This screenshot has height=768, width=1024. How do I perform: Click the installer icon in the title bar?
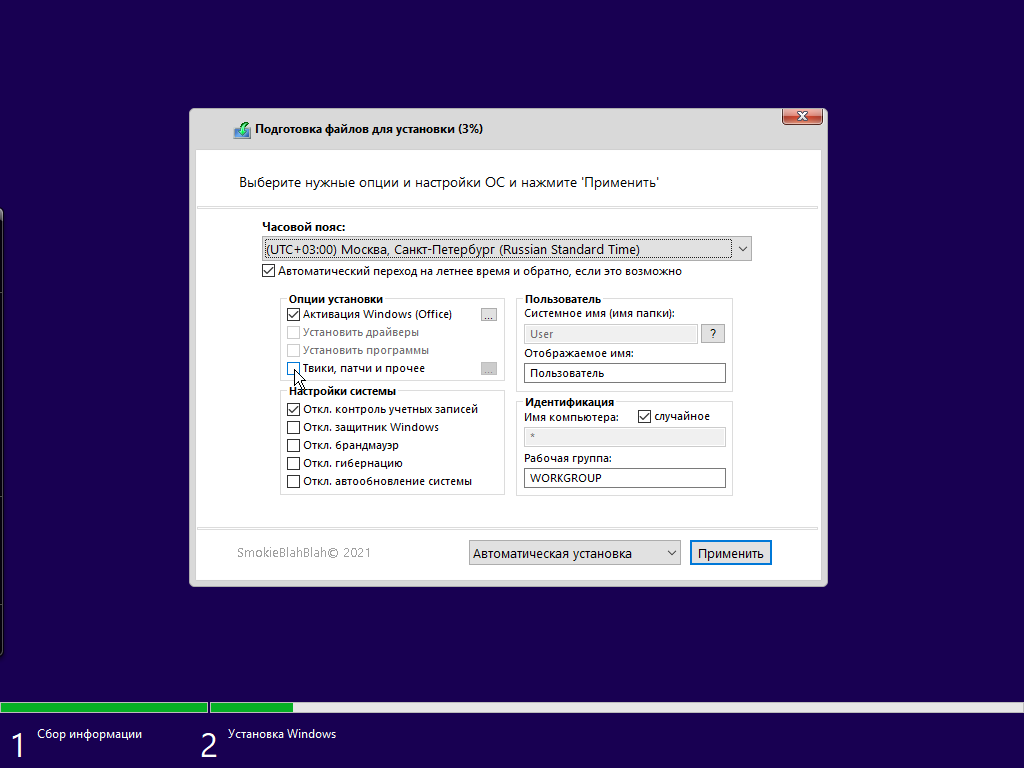click(x=242, y=129)
